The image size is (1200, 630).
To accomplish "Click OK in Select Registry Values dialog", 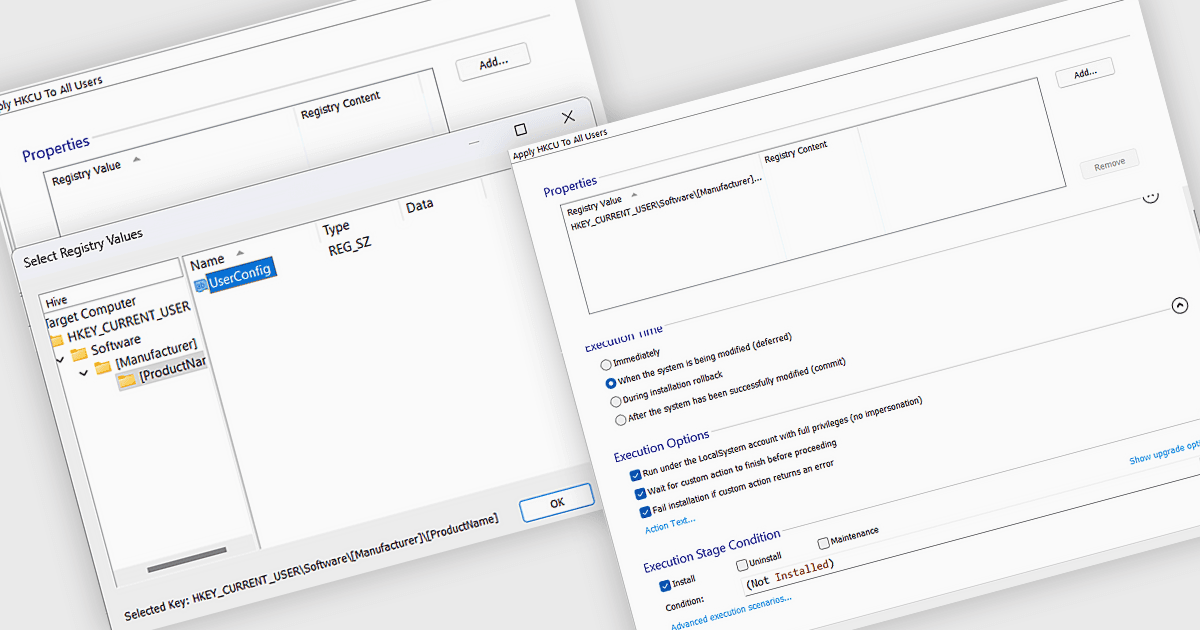I will (557, 503).
